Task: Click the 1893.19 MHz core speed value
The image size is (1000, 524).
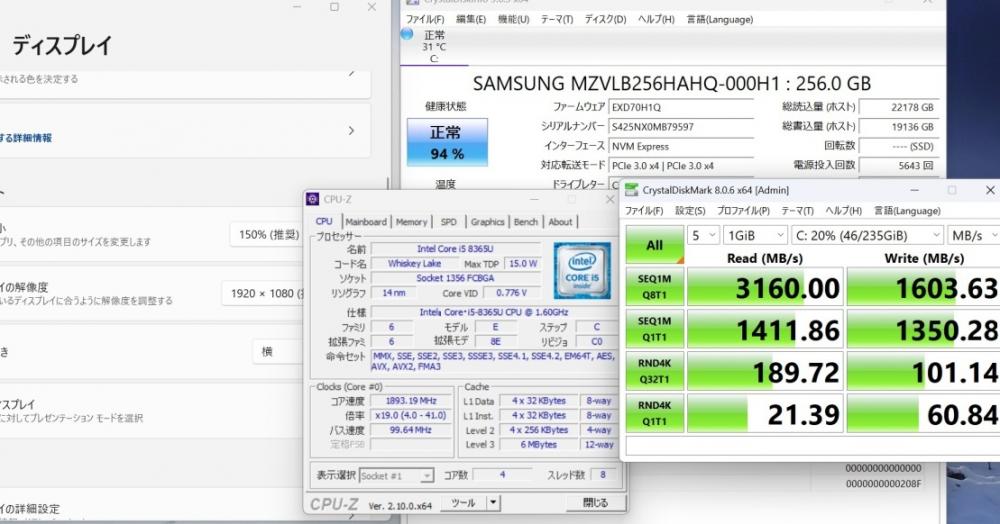Action: click(411, 401)
